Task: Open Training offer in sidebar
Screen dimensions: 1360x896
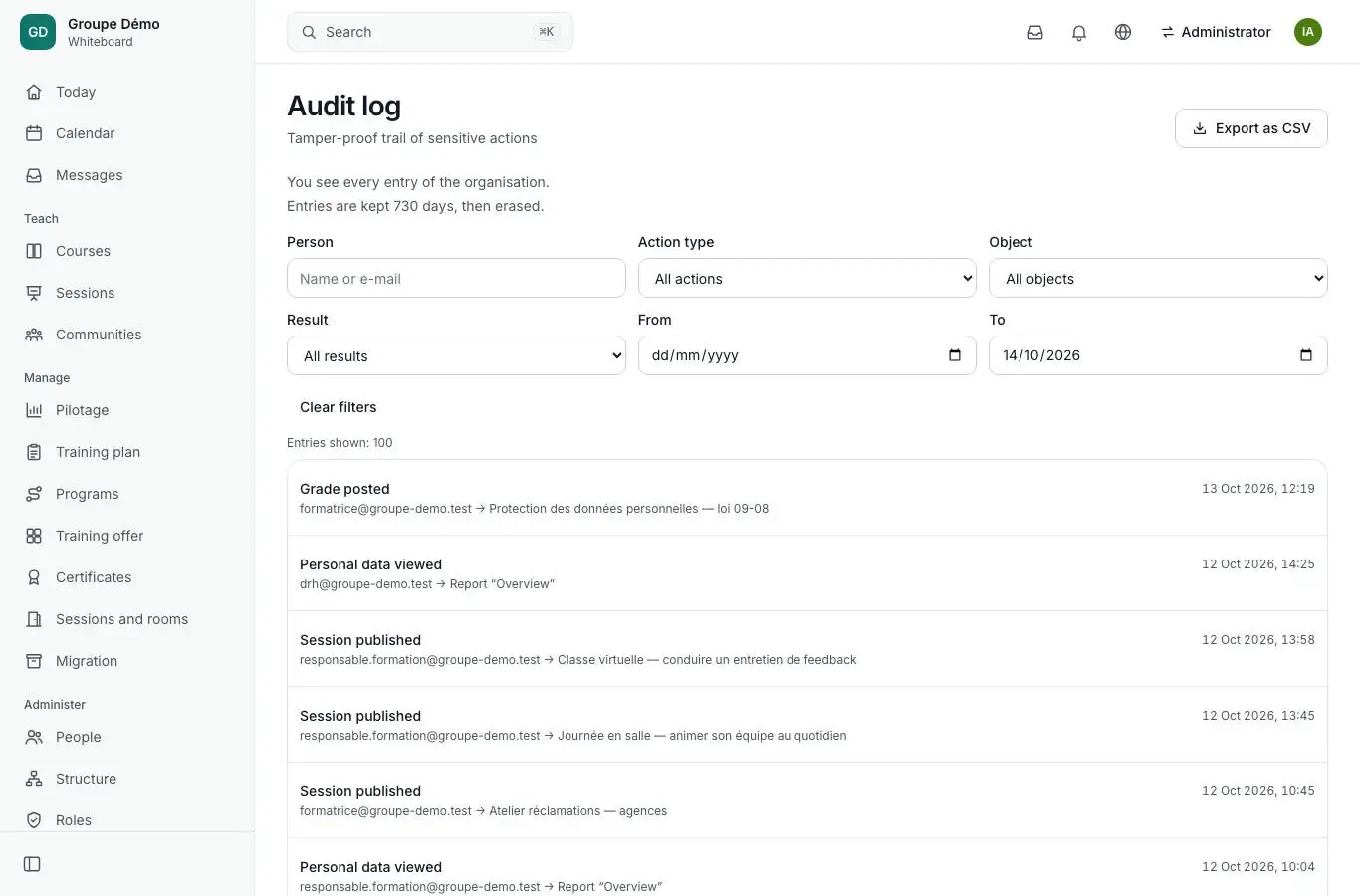Action: (x=127, y=536)
